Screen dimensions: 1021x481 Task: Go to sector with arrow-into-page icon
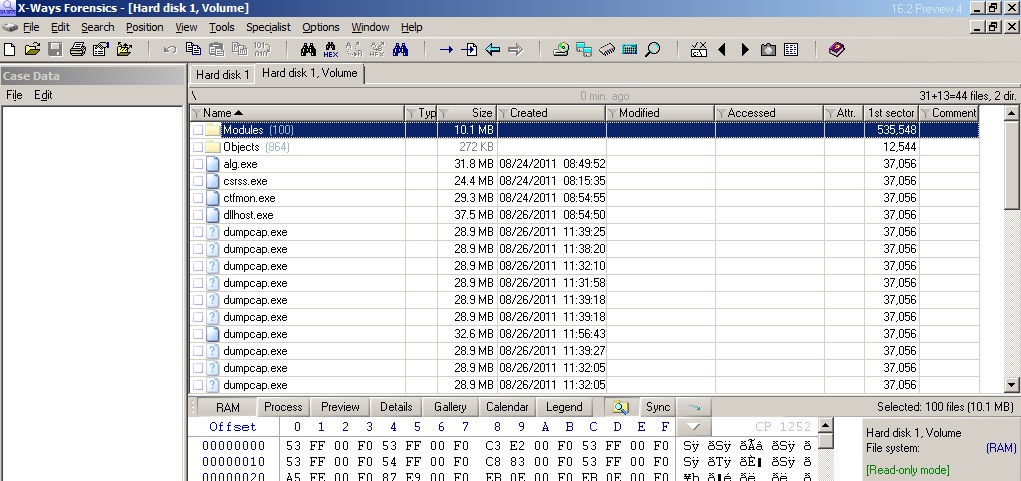point(469,49)
